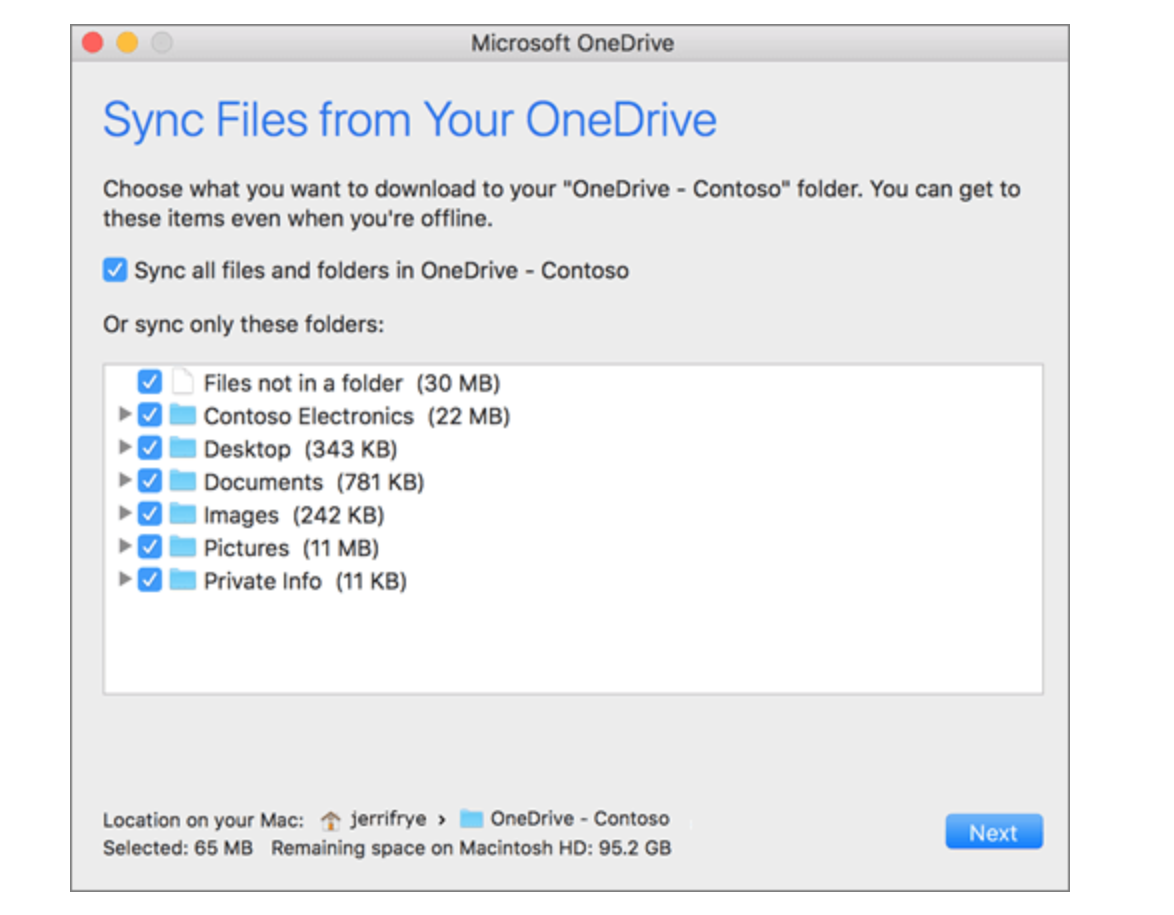
Task: Click the jerrifrye path name
Action: pos(388,819)
